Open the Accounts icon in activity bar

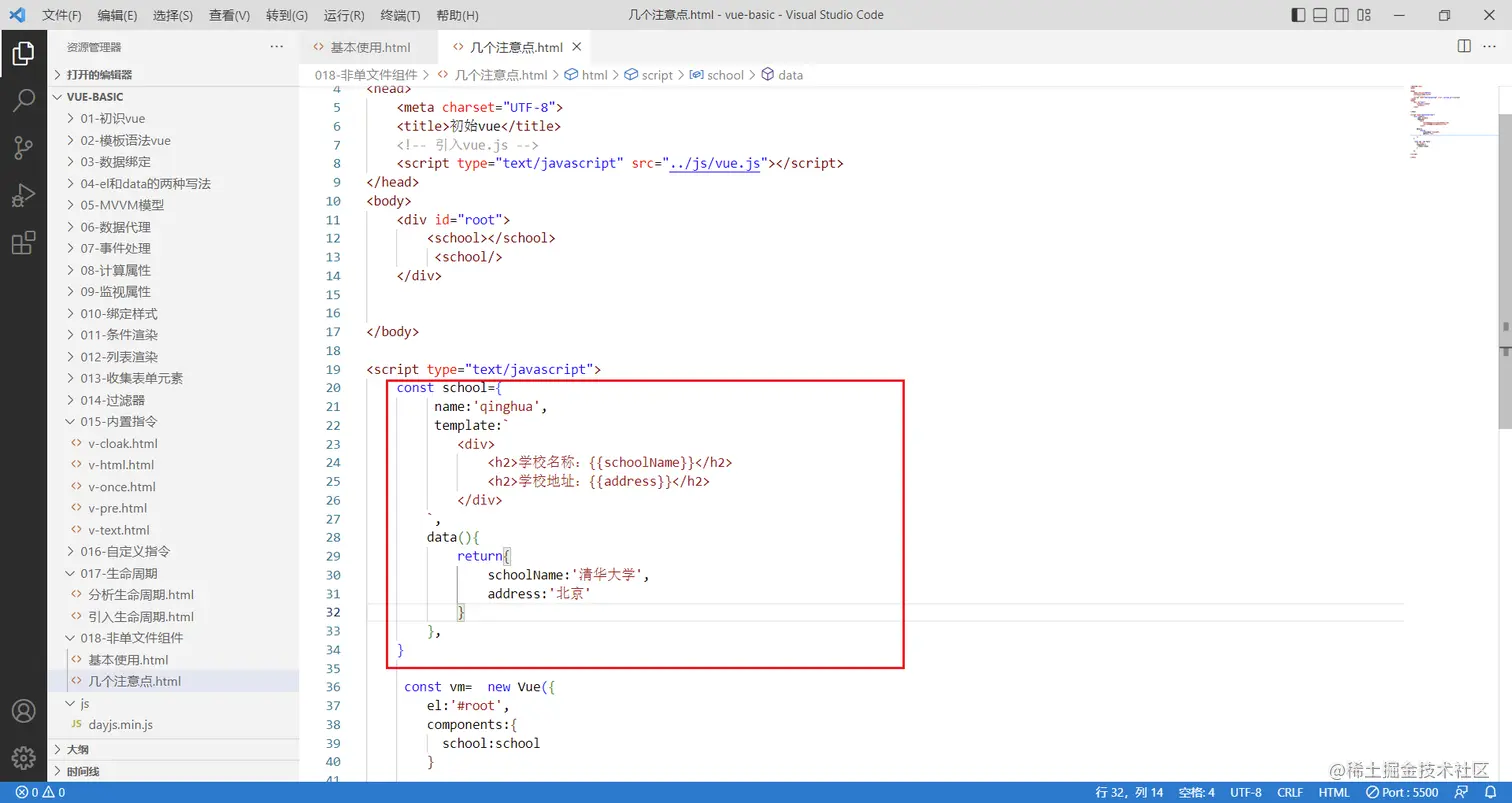point(23,711)
